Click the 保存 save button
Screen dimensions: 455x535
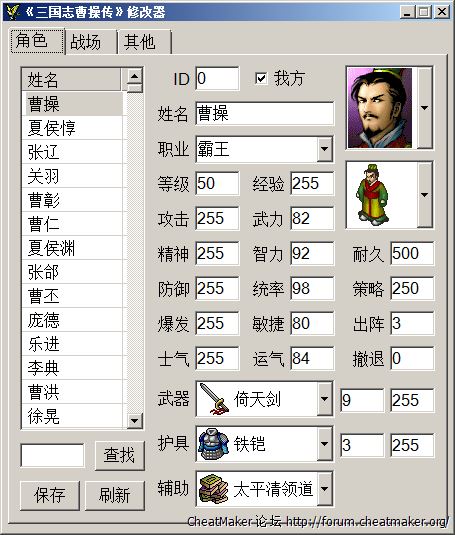point(50,495)
